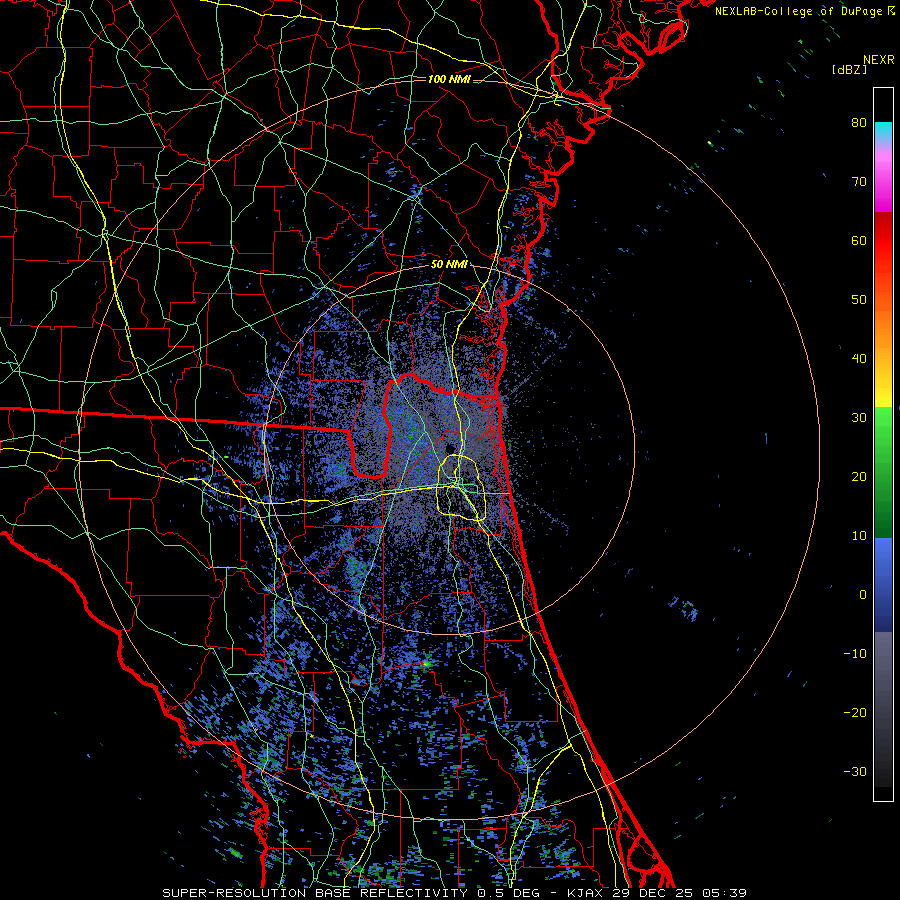Select the 60 value on the dBZ scale
The height and width of the screenshot is (900, 900).
pyautogui.click(x=859, y=240)
